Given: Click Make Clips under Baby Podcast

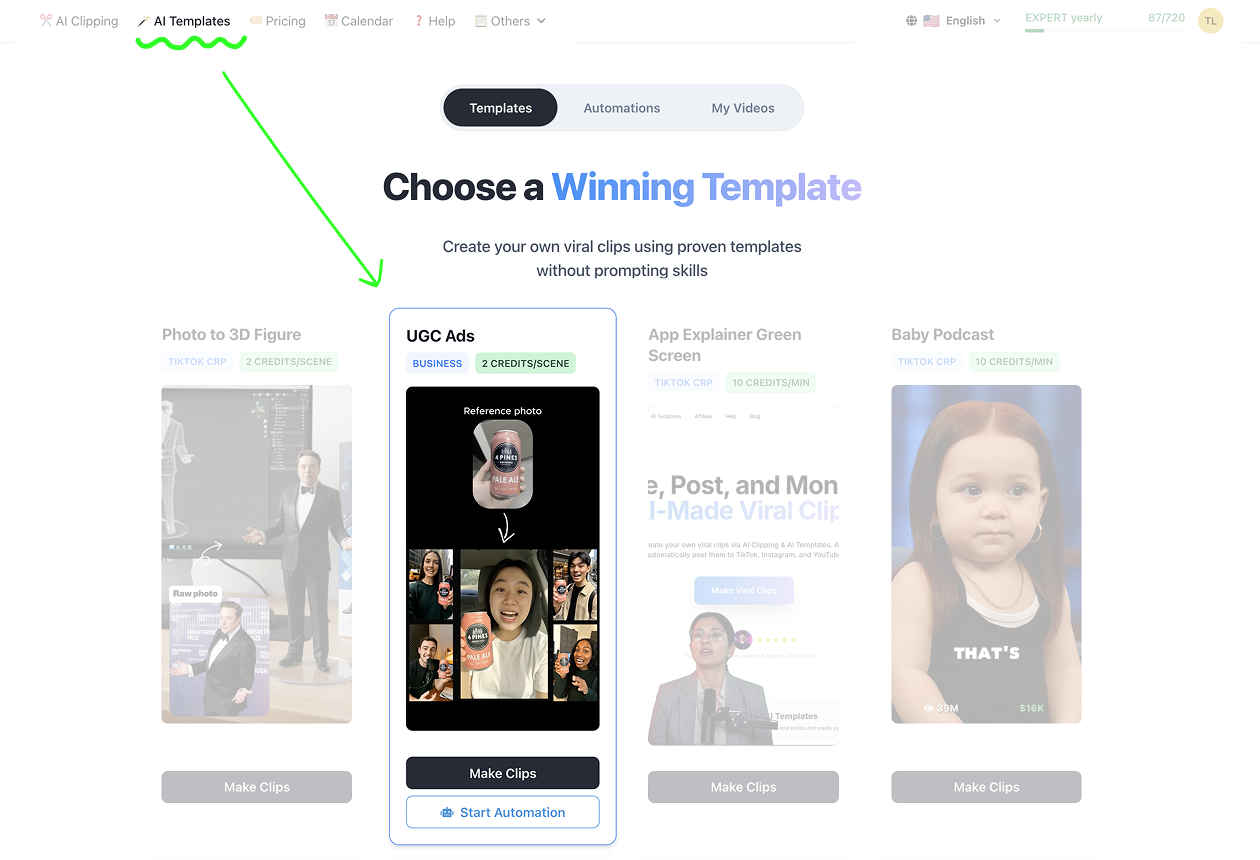Looking at the screenshot, I should click(986, 787).
